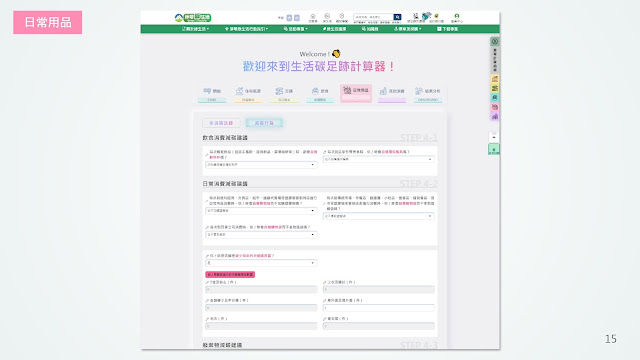Click the vertical text label on right sidebar
640x360 pixels.
click(x=495, y=60)
